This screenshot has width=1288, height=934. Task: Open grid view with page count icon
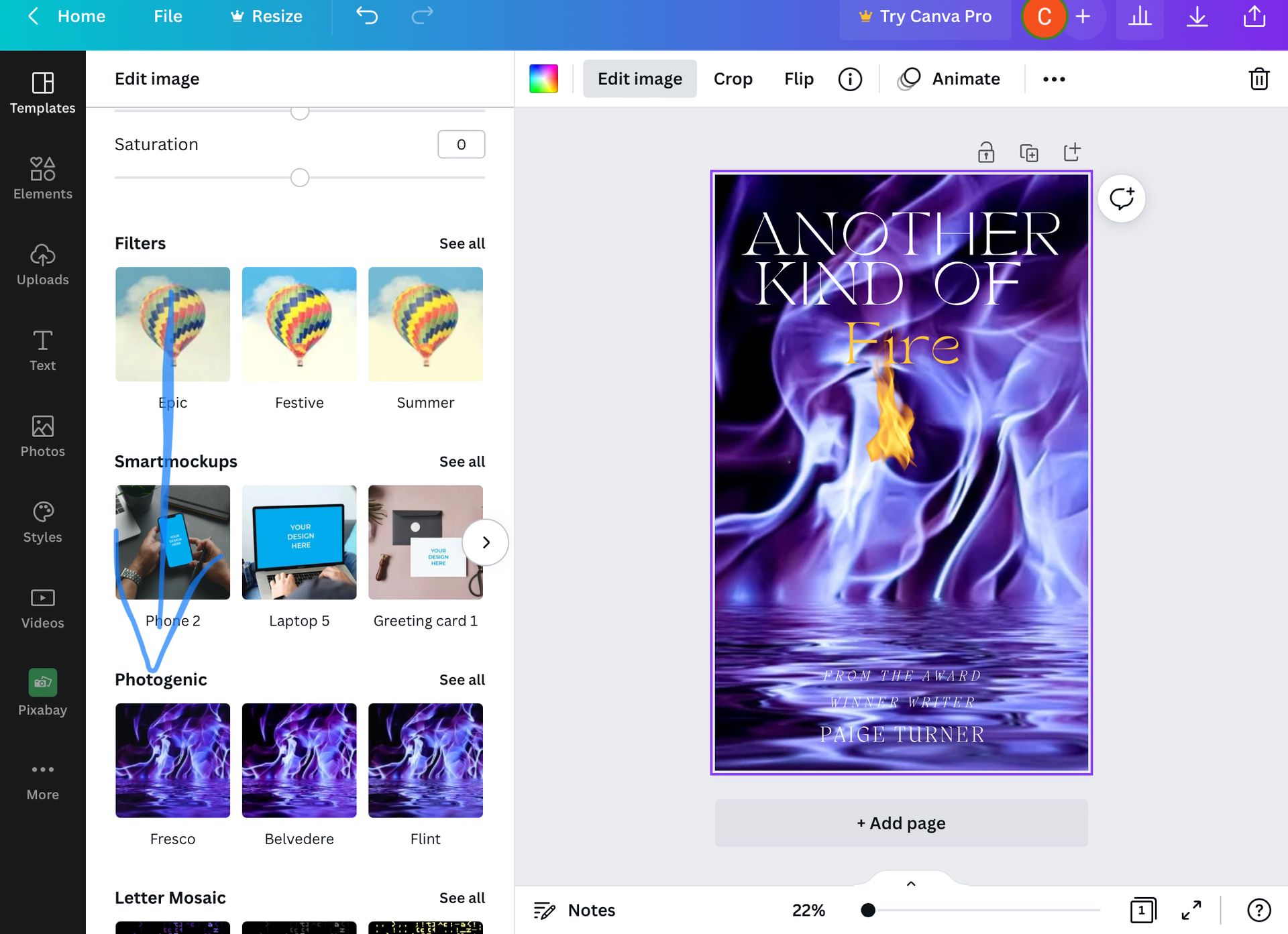(x=1142, y=910)
